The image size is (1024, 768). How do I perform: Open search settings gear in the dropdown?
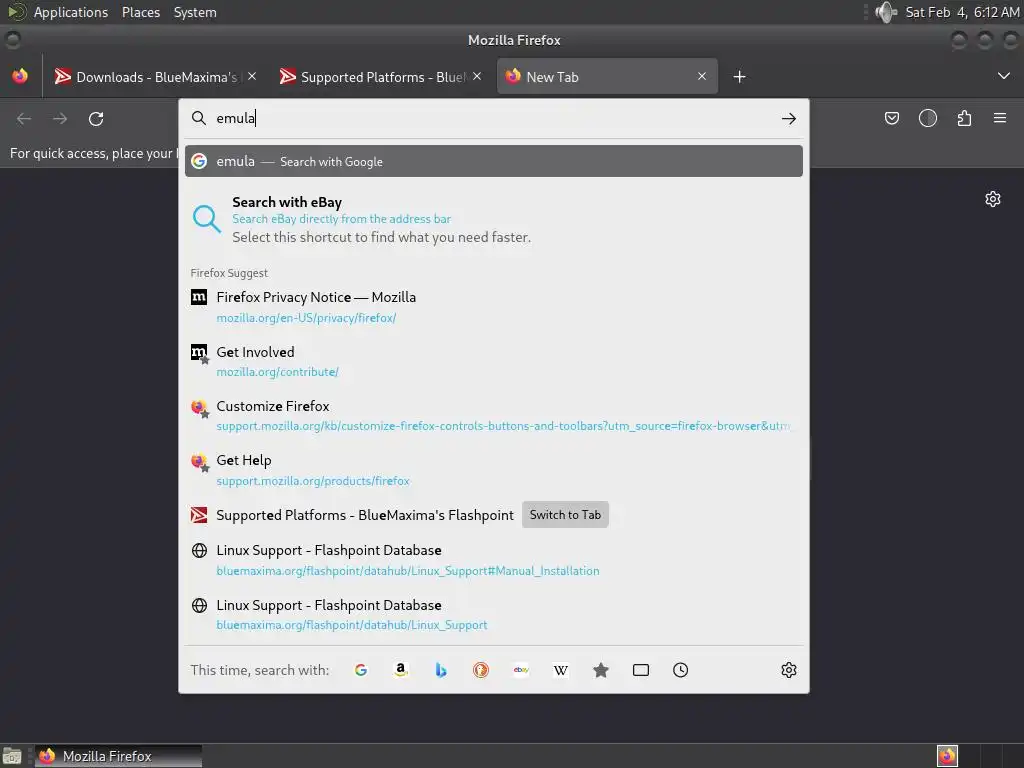pyautogui.click(x=789, y=670)
